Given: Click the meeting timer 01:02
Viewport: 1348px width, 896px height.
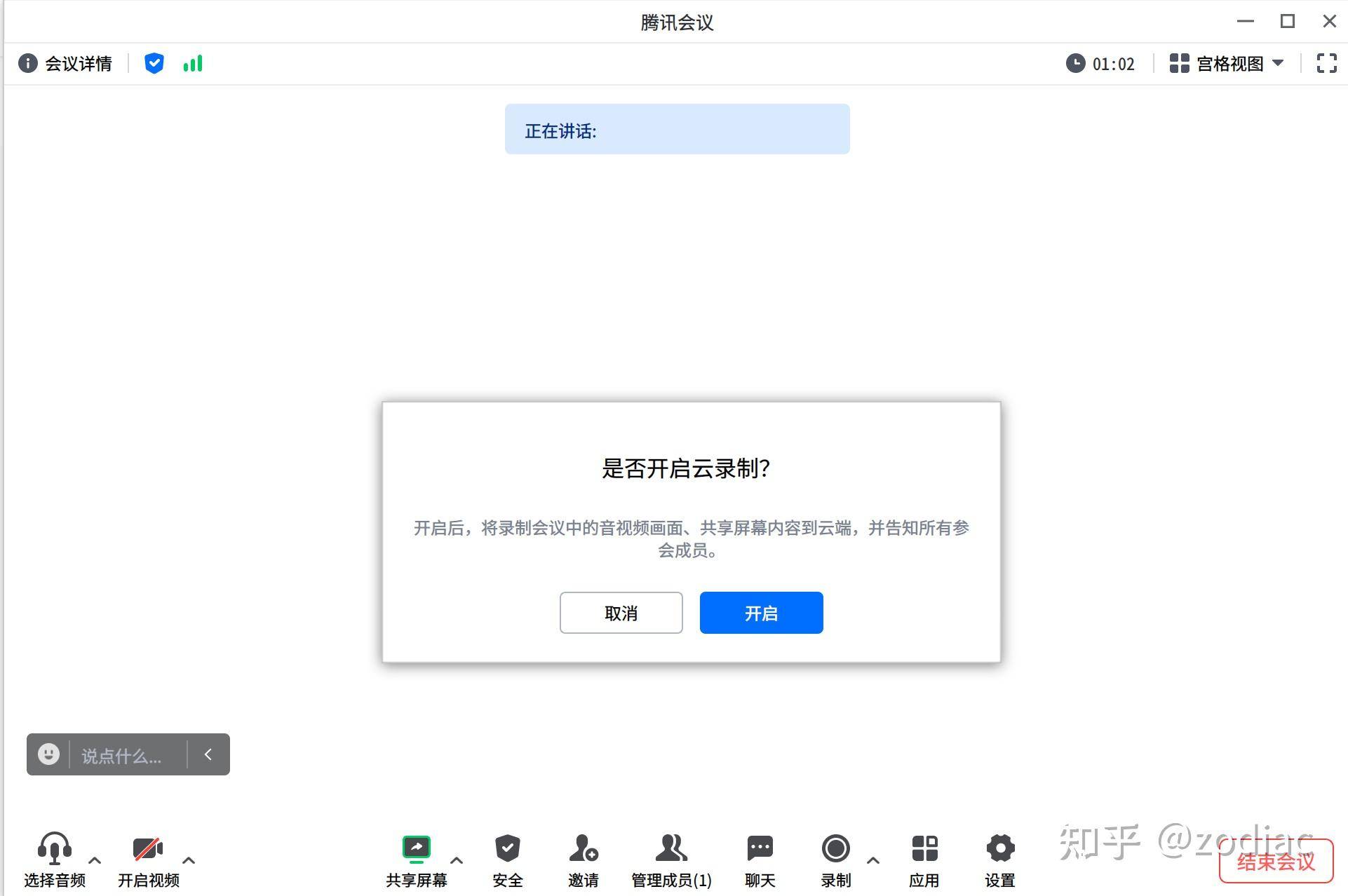Looking at the screenshot, I should click(1100, 64).
